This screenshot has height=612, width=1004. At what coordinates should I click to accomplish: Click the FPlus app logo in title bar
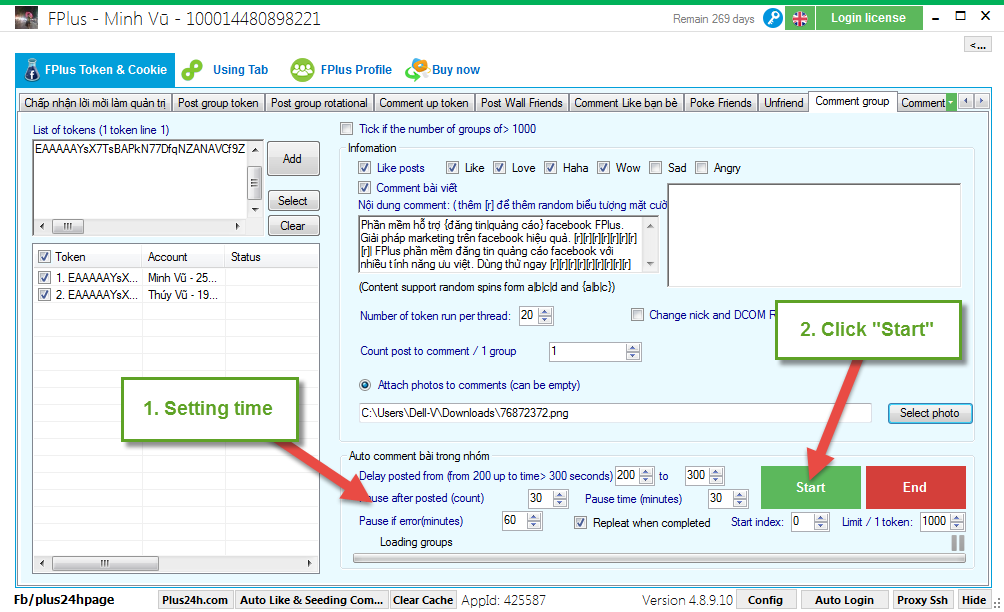pyautogui.click(x=26, y=18)
